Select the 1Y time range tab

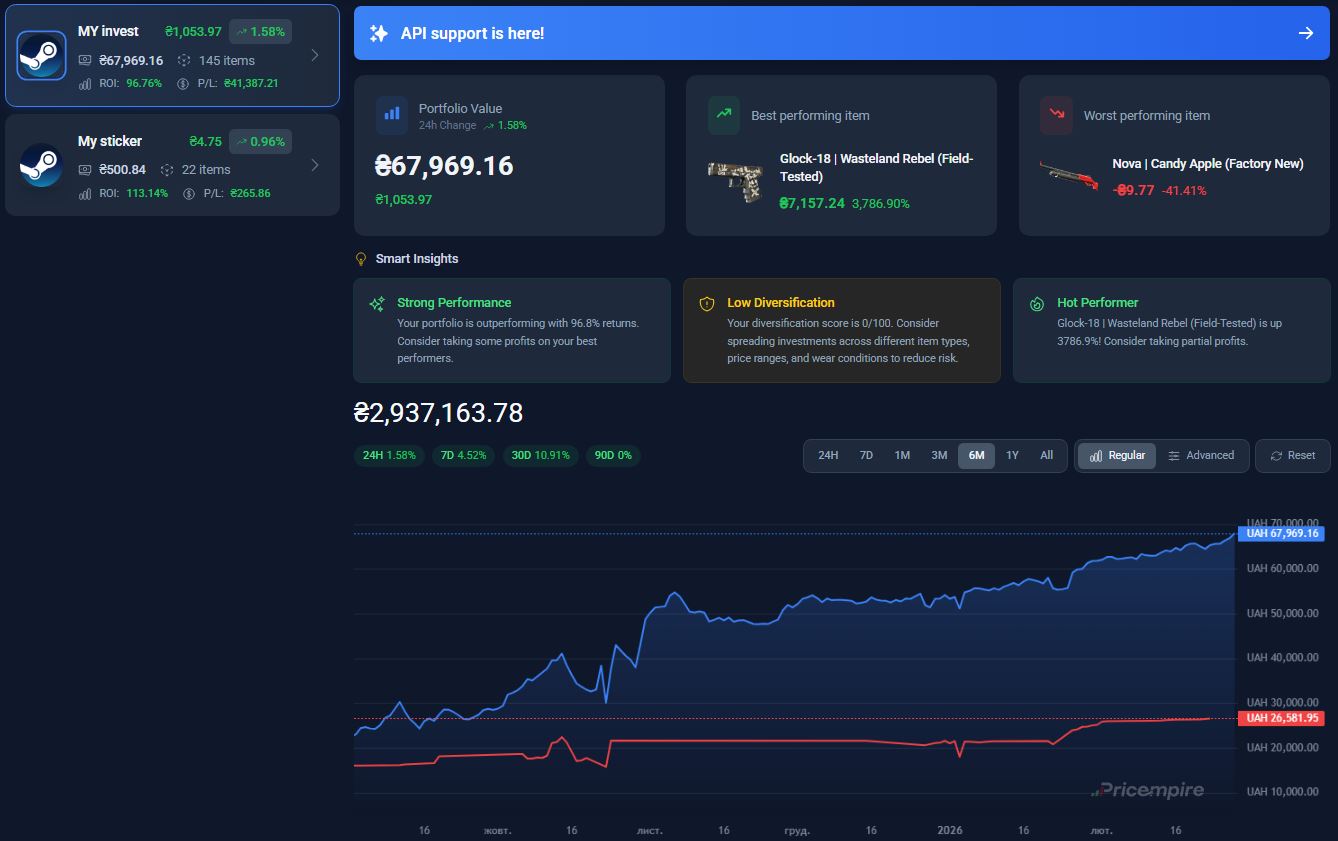click(x=1012, y=455)
